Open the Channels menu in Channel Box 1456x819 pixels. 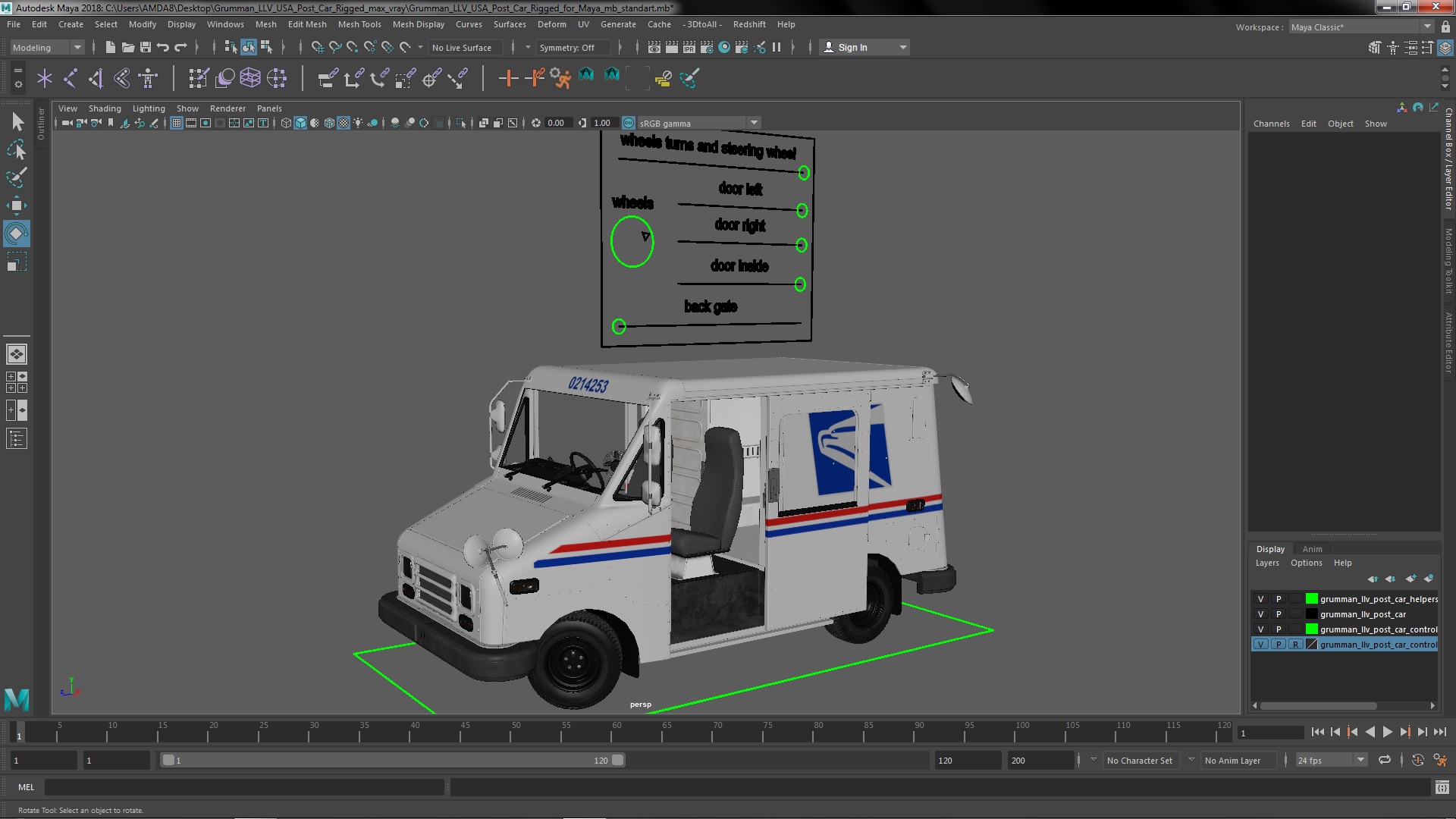(1271, 124)
